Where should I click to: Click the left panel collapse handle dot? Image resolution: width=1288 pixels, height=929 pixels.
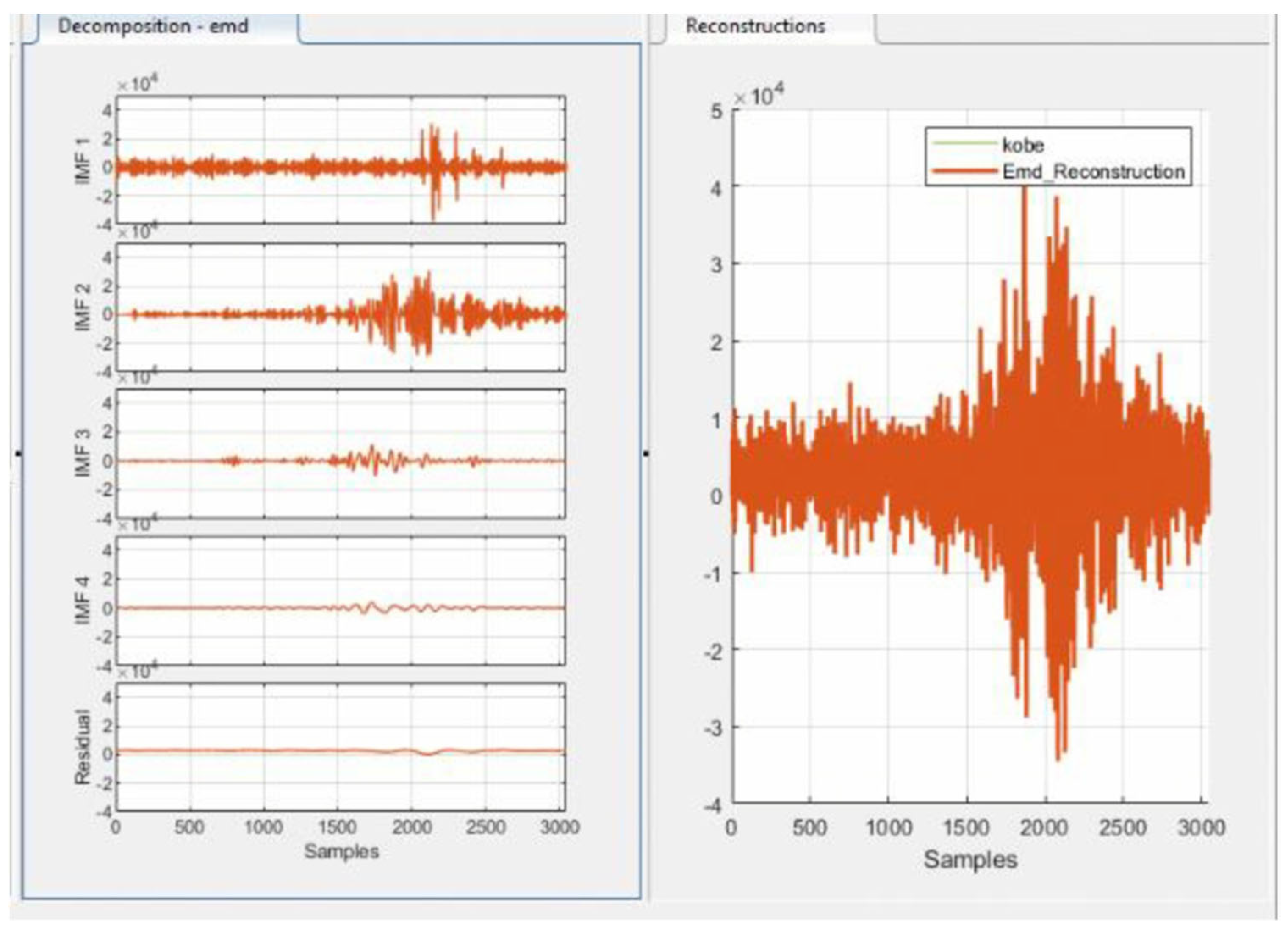[19, 453]
